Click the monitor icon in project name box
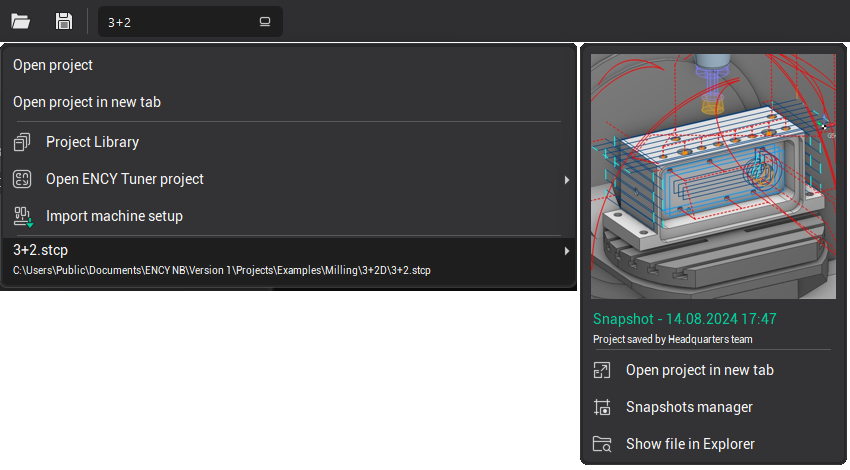The width and height of the screenshot is (850, 470). coord(265,22)
